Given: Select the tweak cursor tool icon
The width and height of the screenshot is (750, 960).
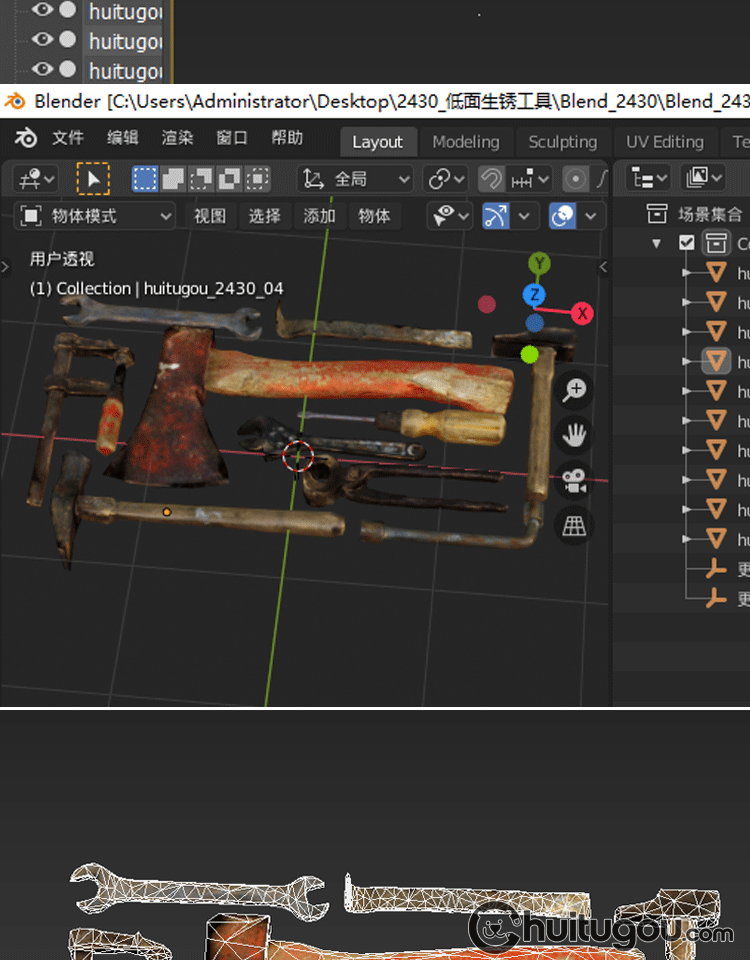Looking at the screenshot, I should pos(93,179).
